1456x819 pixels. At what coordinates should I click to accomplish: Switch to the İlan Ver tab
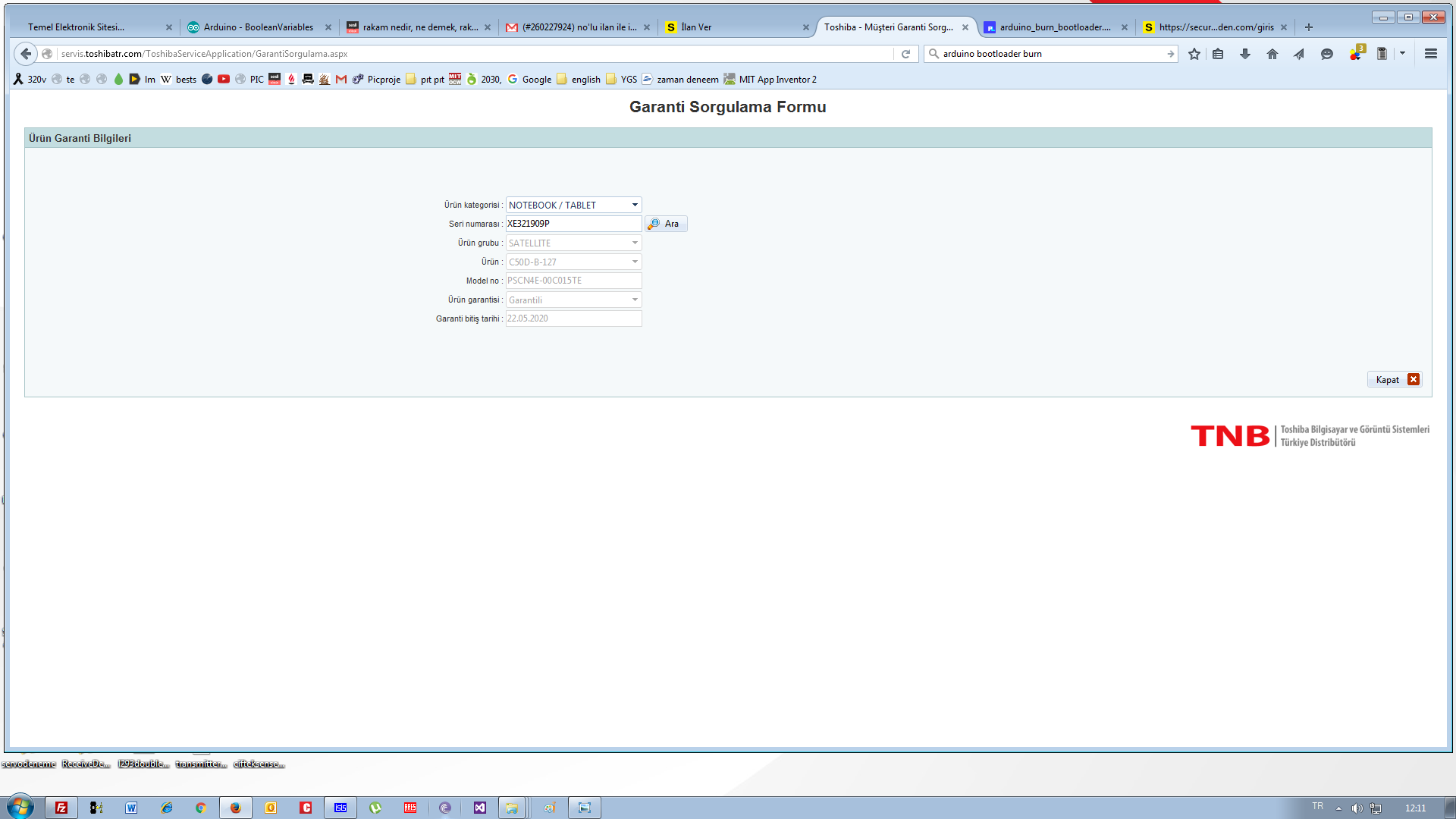click(695, 27)
